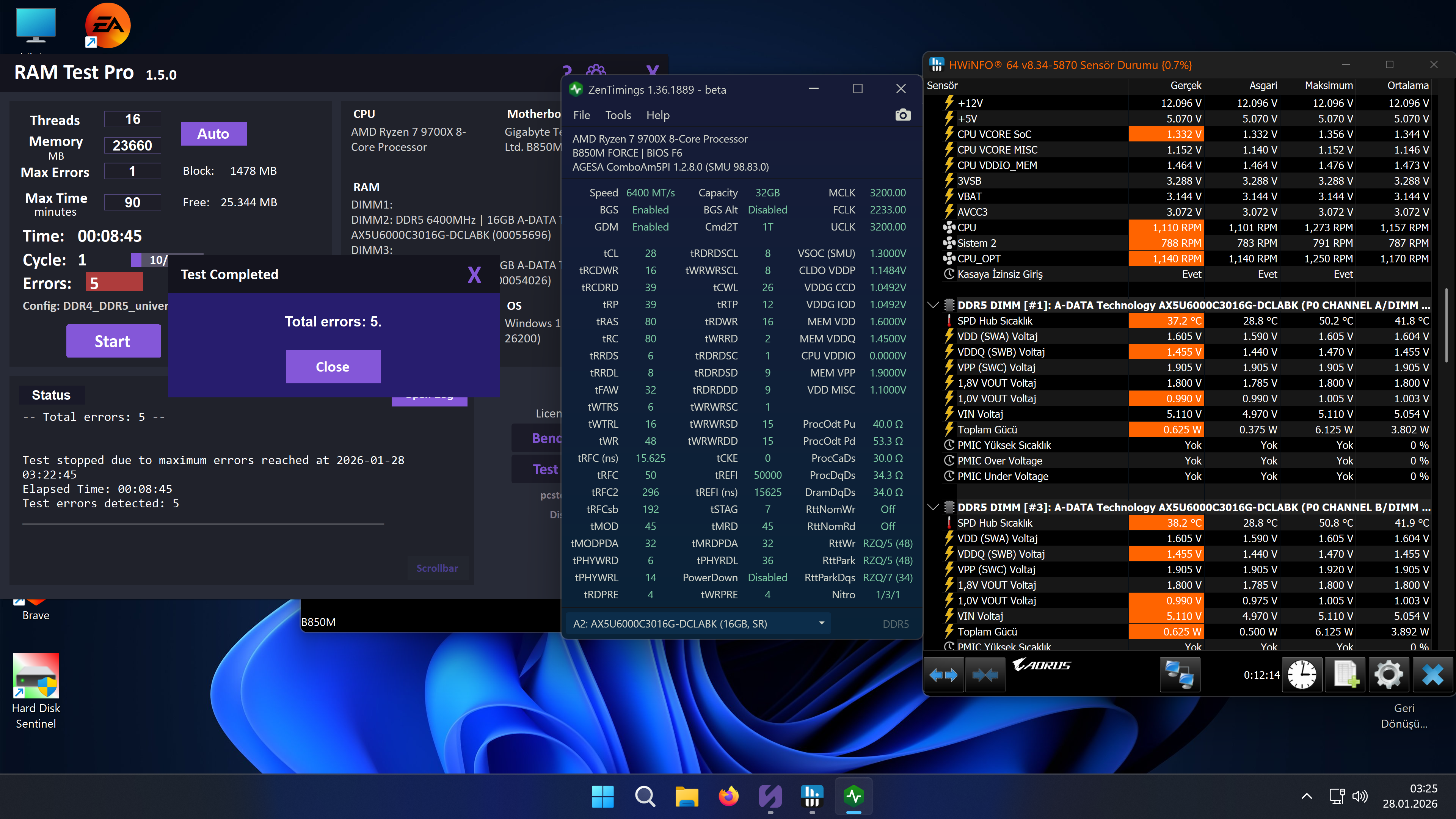Open the ZenTimings File menu
The height and width of the screenshot is (819, 1456).
(x=581, y=115)
